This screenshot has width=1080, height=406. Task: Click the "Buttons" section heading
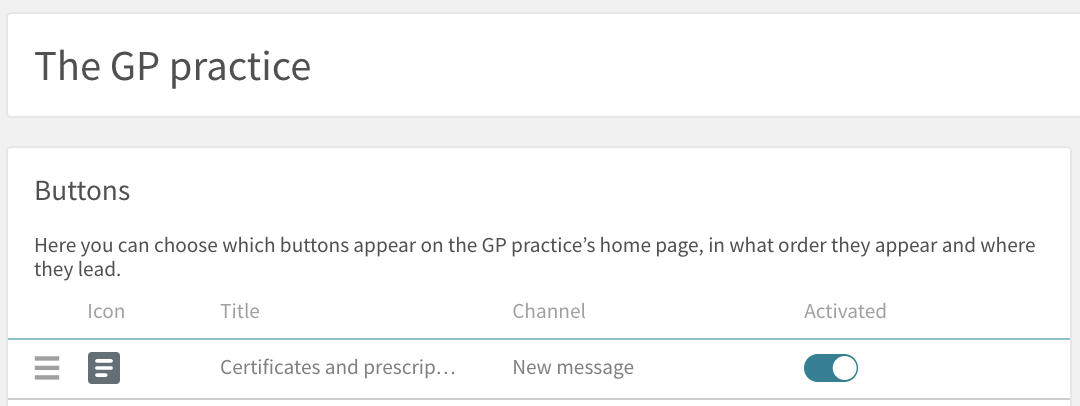pyautogui.click(x=82, y=190)
